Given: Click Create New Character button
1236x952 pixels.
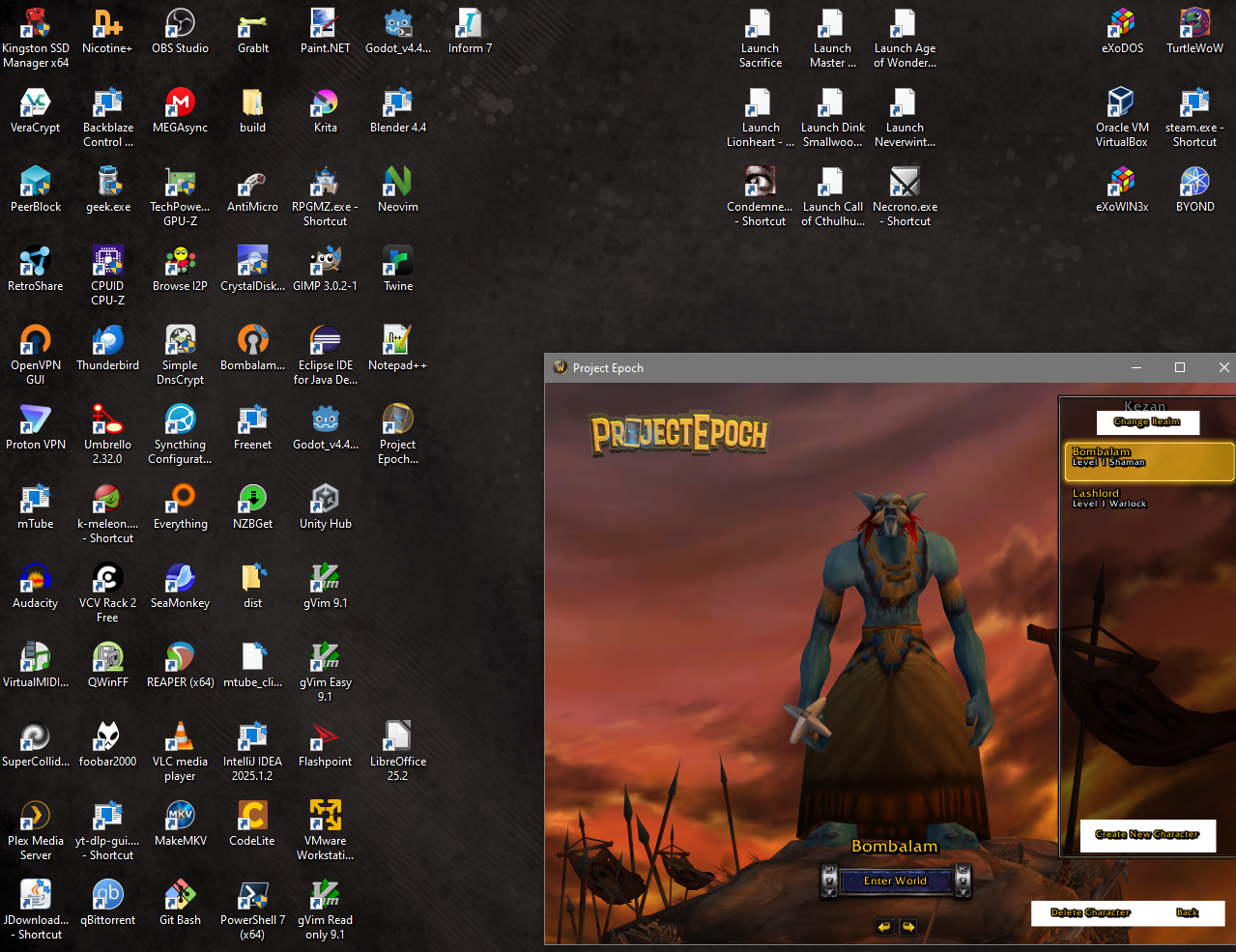Looking at the screenshot, I should 1147,834.
